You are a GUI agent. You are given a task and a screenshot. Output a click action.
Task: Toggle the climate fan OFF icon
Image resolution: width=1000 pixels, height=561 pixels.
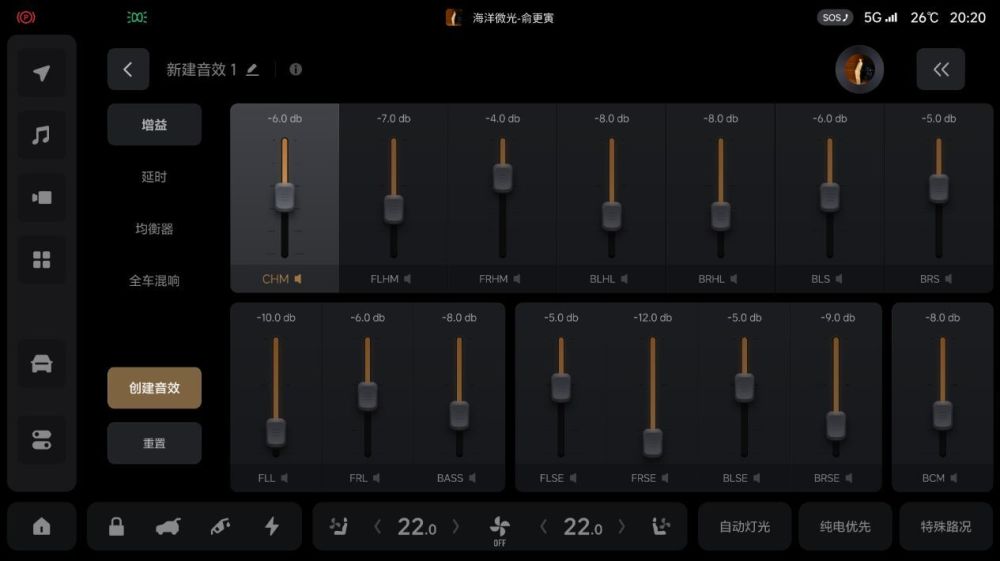[499, 530]
